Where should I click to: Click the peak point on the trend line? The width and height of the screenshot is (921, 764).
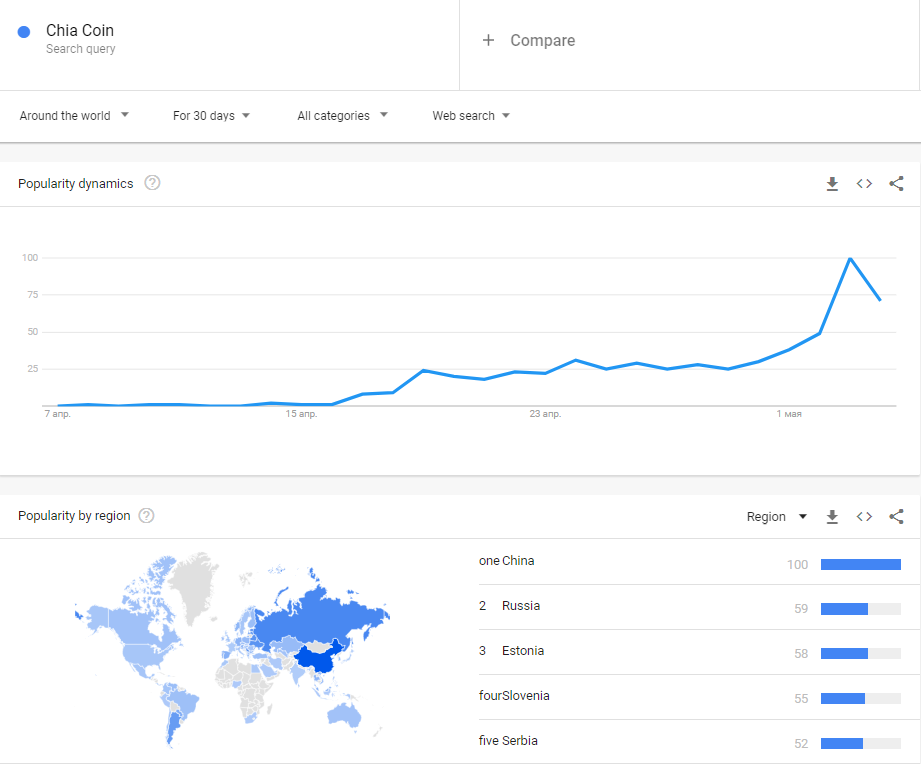coord(850,259)
